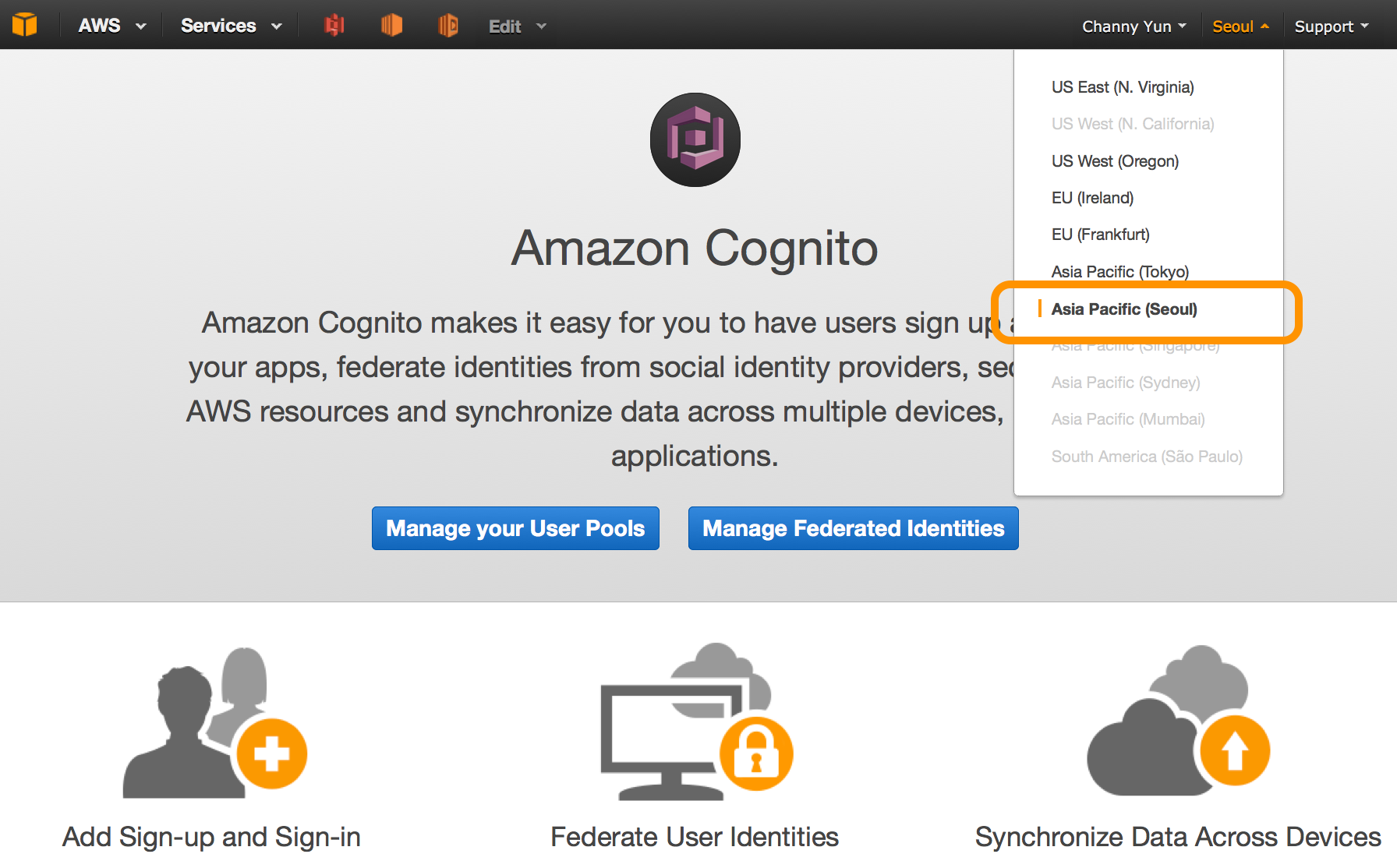Choose EU (Frankfurt) region

(1100, 235)
